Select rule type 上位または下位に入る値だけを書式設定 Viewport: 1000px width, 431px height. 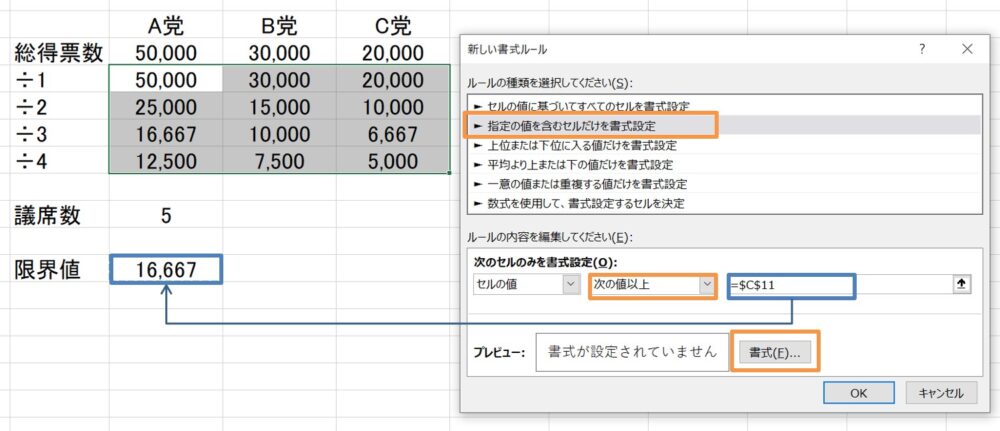point(724,145)
